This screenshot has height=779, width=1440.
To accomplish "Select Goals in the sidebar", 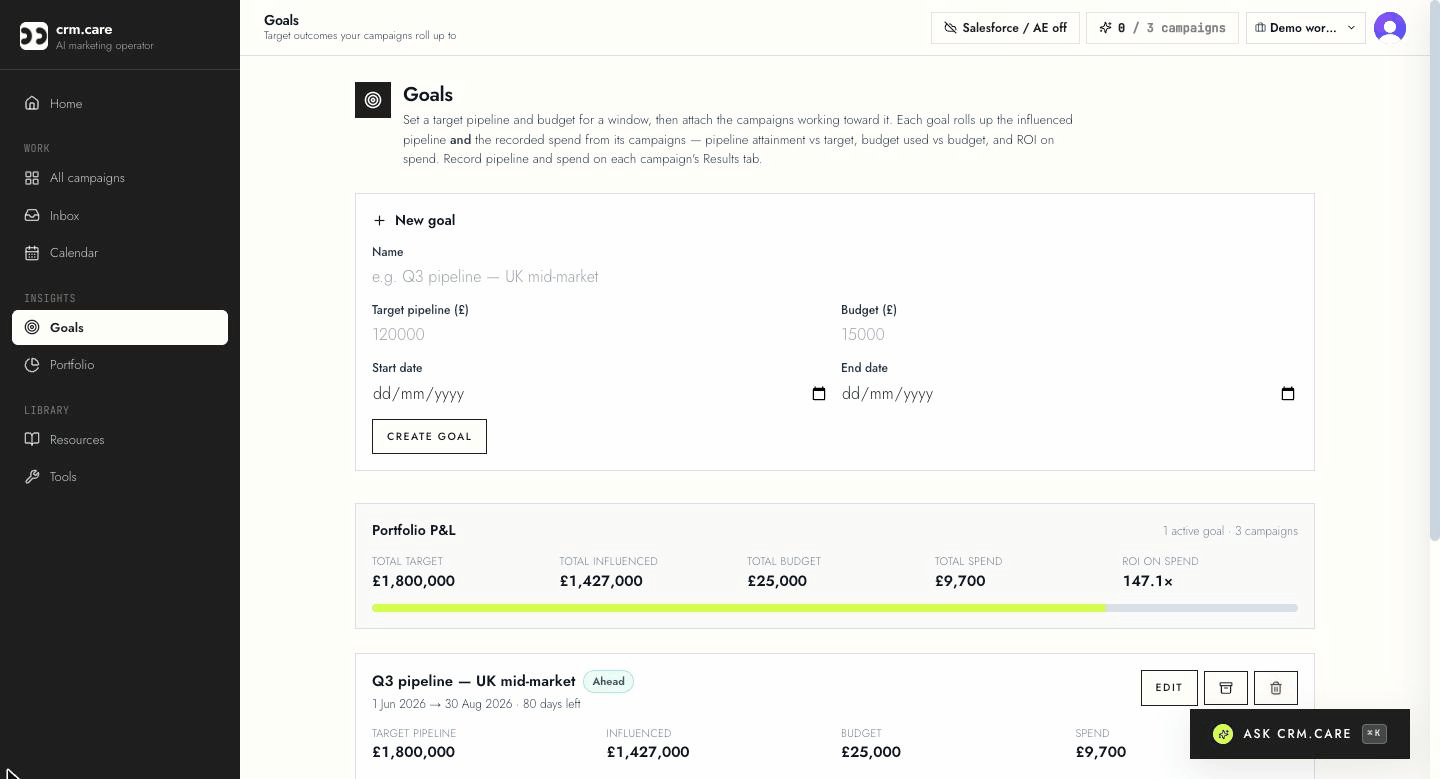I will pyautogui.click(x=120, y=327).
